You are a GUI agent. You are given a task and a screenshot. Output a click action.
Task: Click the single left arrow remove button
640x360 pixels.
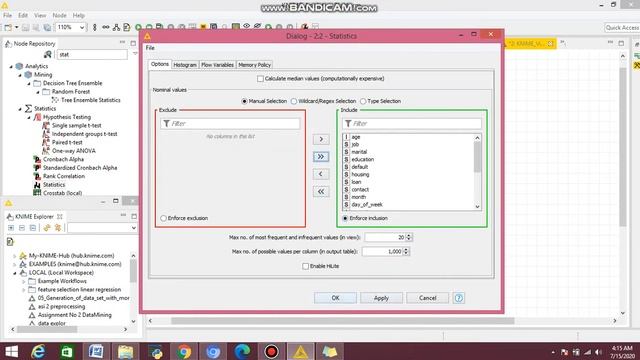pyautogui.click(x=321, y=174)
